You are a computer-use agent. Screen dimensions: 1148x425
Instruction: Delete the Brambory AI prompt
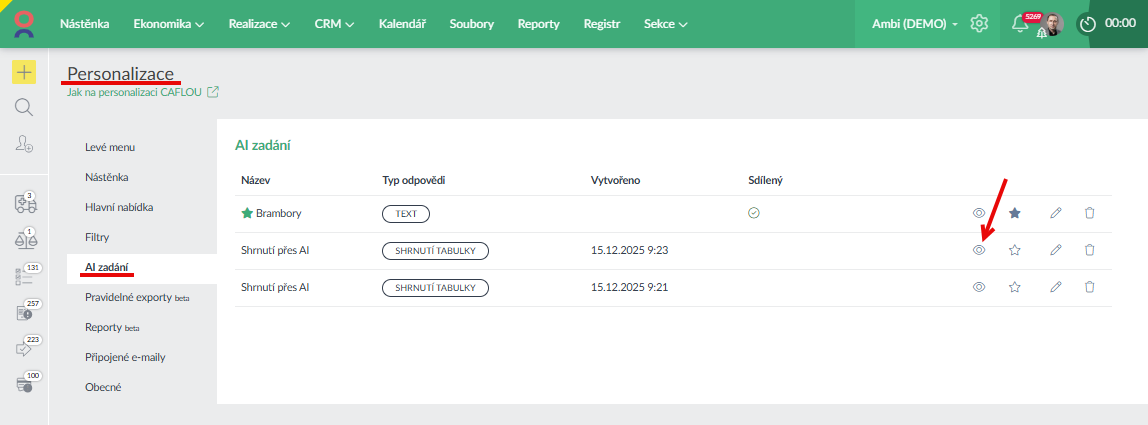pos(1090,213)
